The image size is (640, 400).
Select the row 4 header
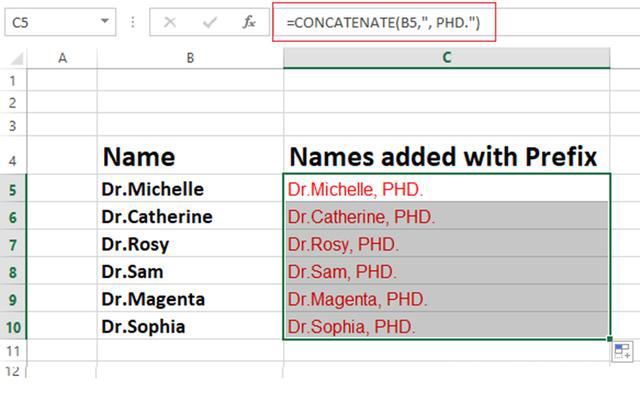pyautogui.click(x=13, y=156)
